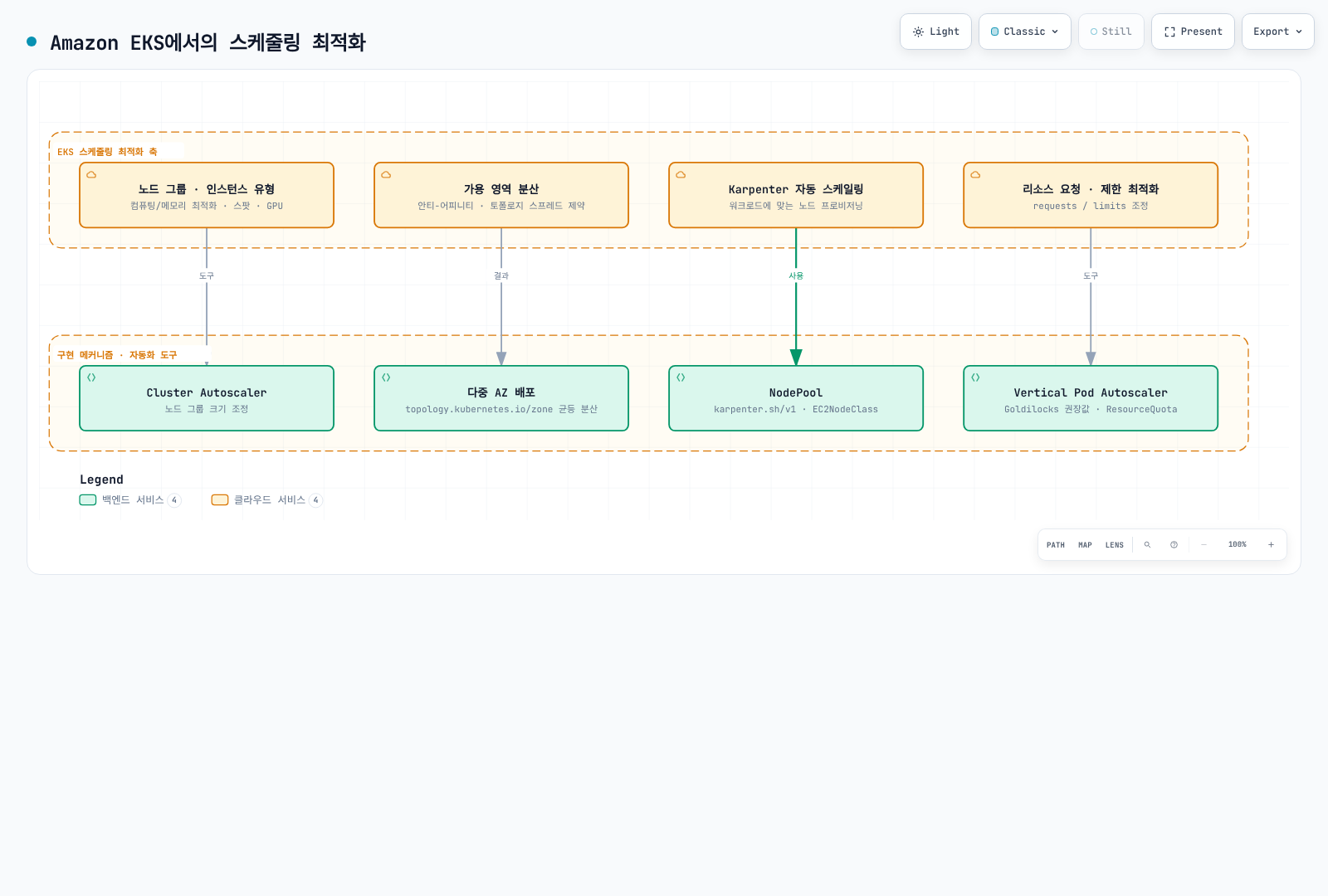This screenshot has height=896, width=1328.
Task: Activate MAP mode in bottom toolbar
Action: pos(1085,545)
